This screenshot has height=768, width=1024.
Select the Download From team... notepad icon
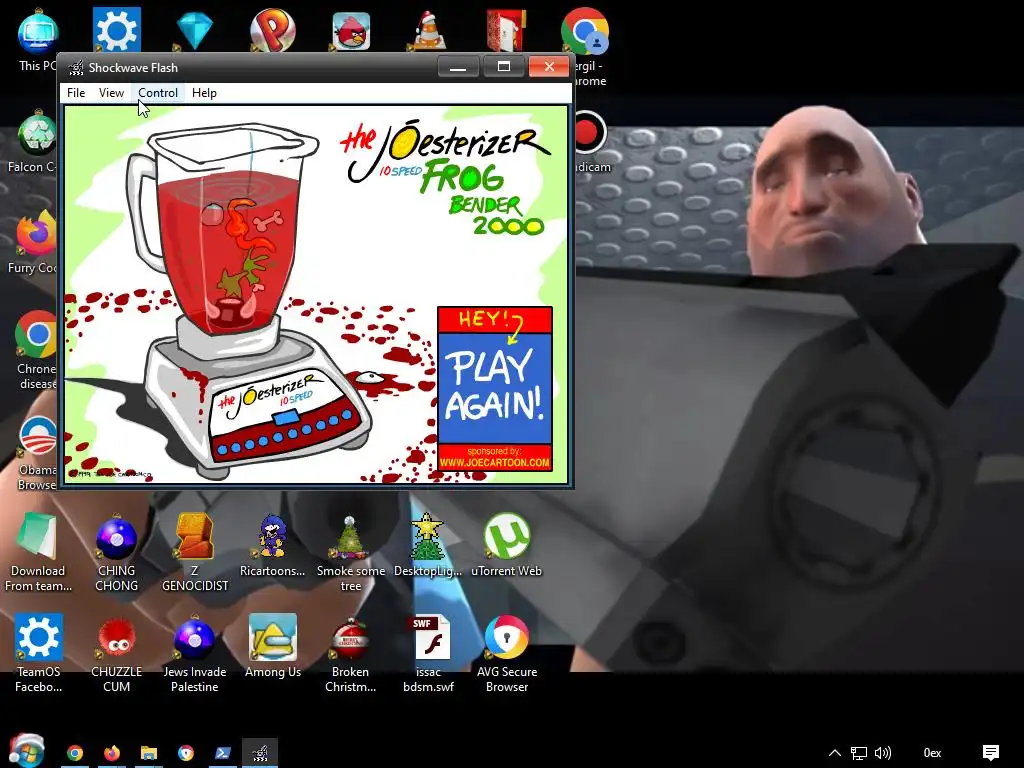click(38, 552)
